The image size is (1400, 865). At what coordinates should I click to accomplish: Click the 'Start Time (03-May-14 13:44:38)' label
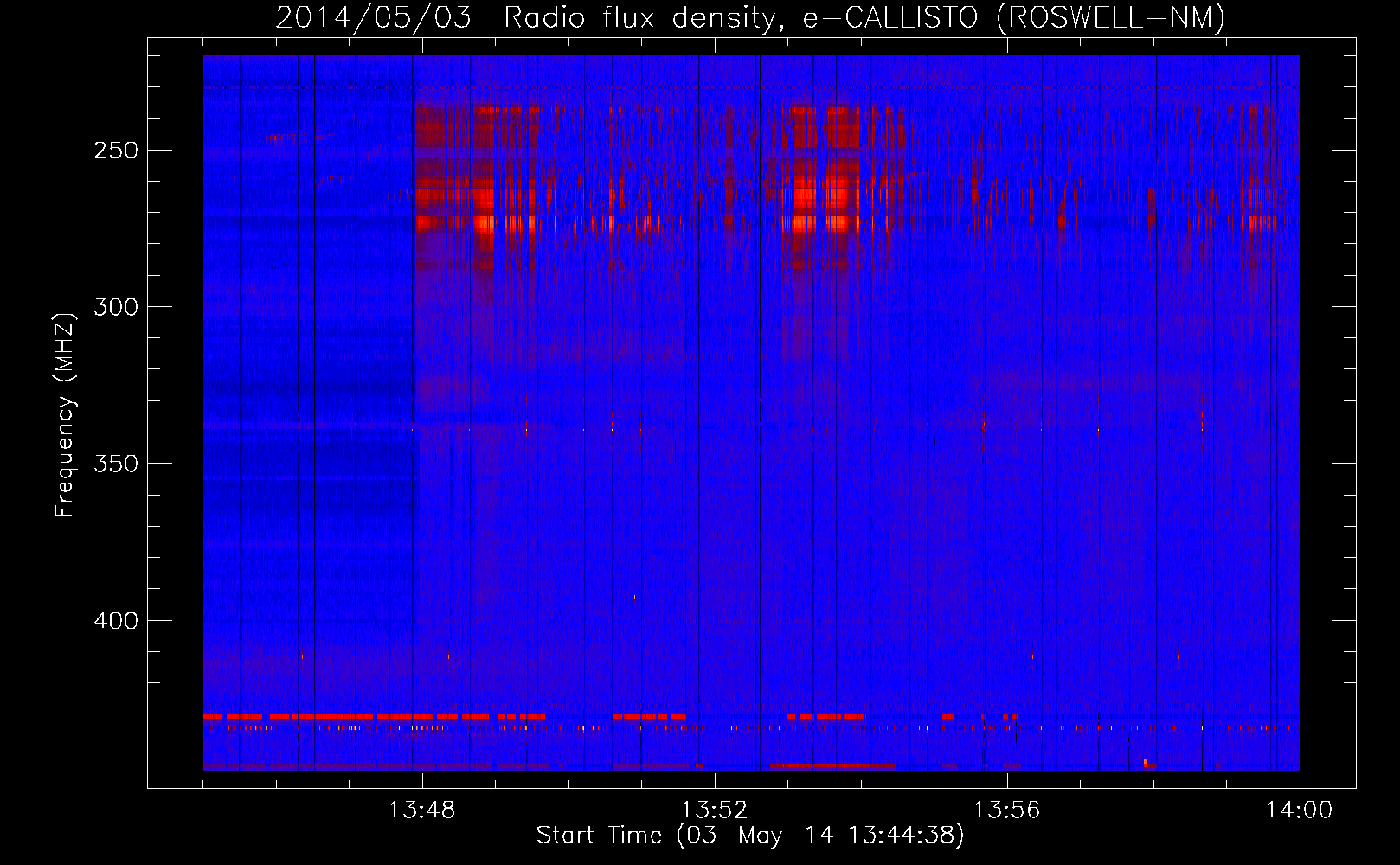pos(750,836)
